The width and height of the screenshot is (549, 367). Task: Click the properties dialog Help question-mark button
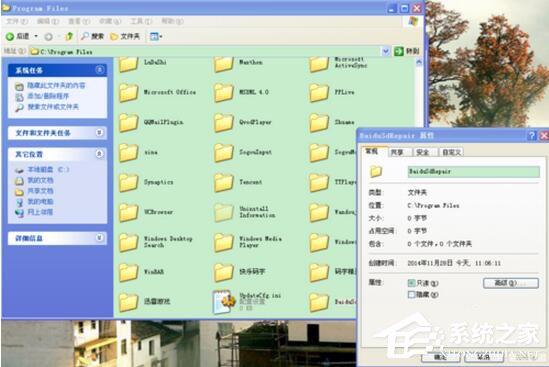coord(532,136)
